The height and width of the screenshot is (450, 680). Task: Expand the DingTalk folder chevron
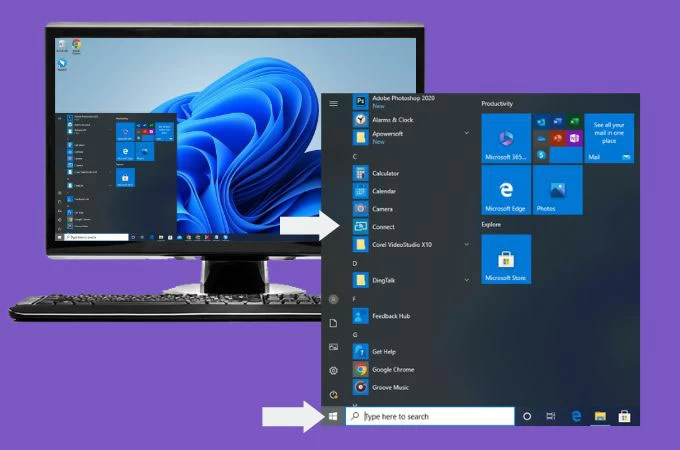click(x=467, y=280)
